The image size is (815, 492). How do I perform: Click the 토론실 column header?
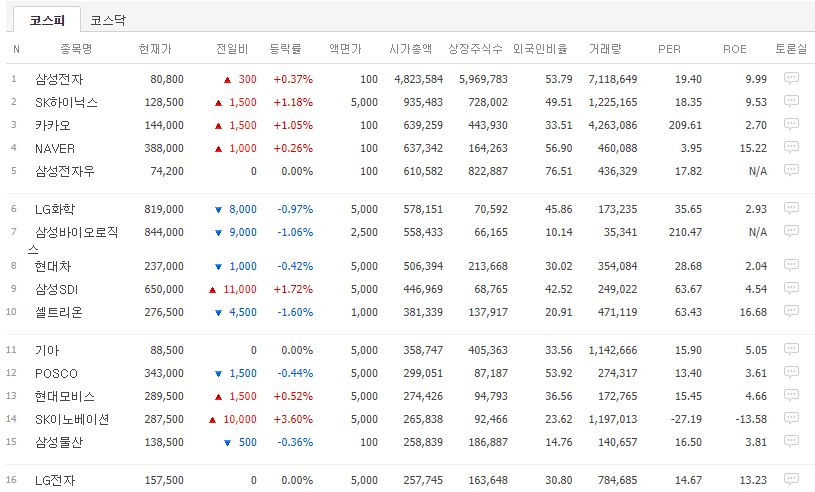(x=791, y=49)
